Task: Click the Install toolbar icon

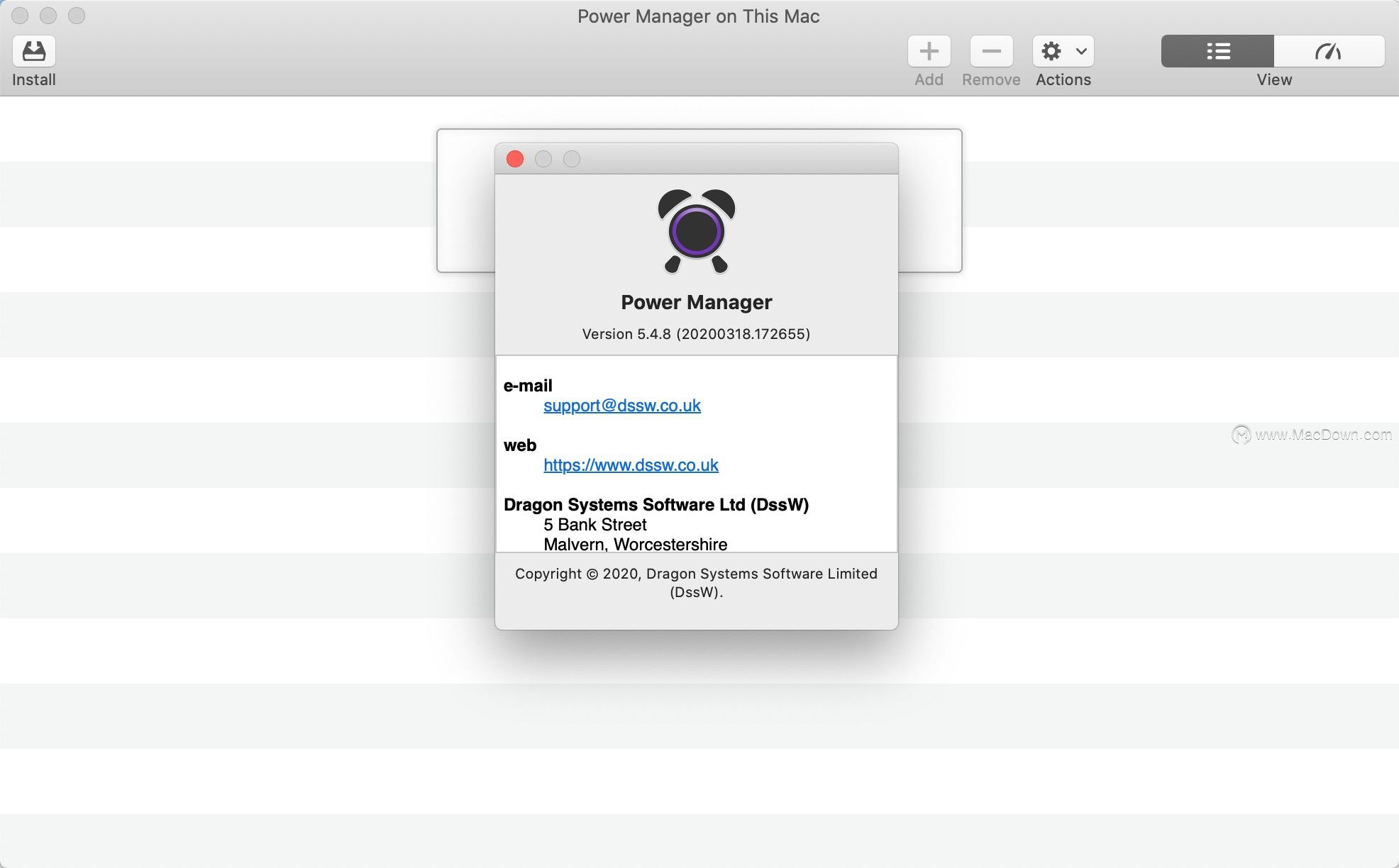Action: tap(34, 51)
